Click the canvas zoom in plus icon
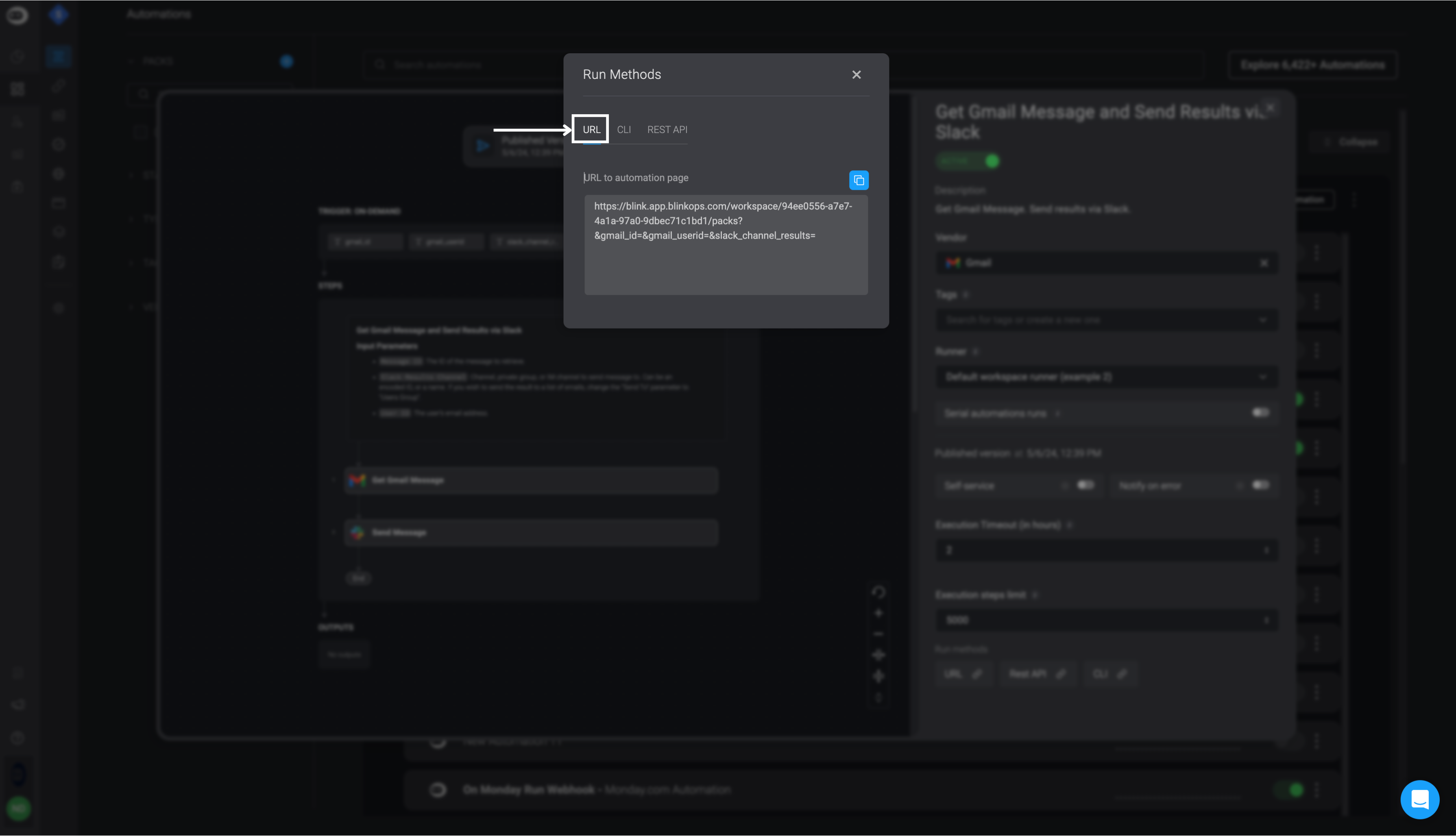This screenshot has height=836, width=1456. coord(878,613)
